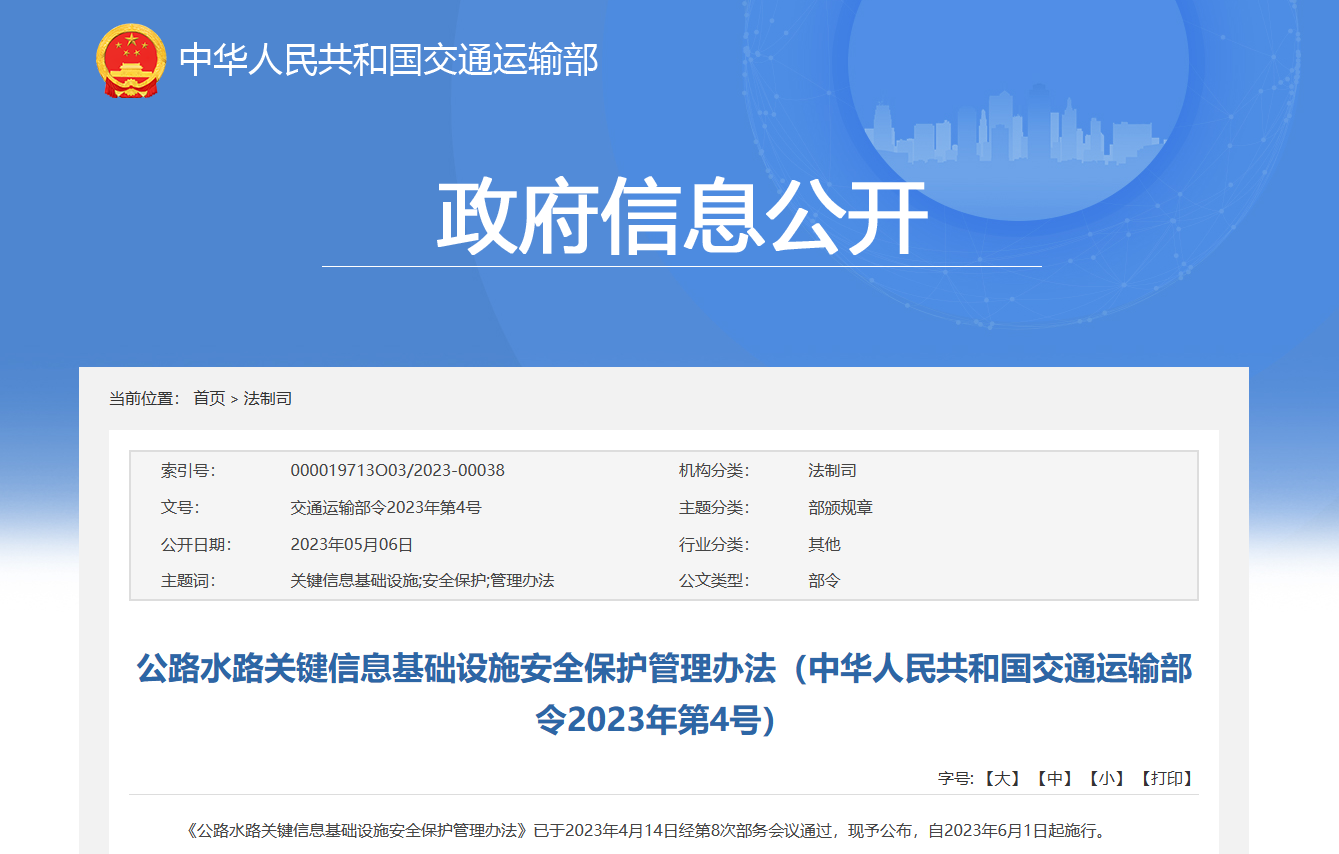Set font size to 小
Image resolution: width=1339 pixels, height=854 pixels.
point(1107,778)
